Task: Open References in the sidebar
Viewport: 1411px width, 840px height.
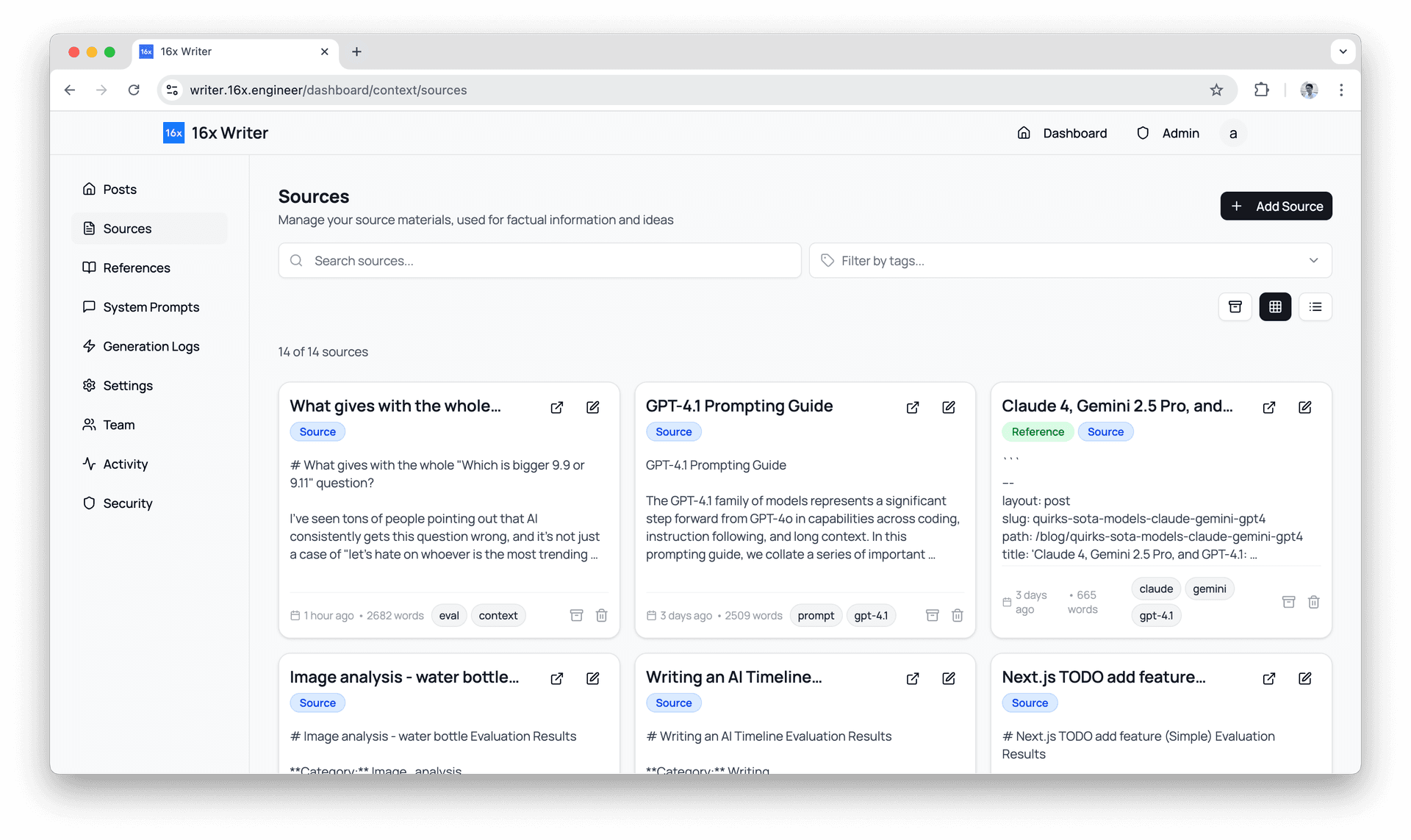Action: pyautogui.click(x=150, y=268)
